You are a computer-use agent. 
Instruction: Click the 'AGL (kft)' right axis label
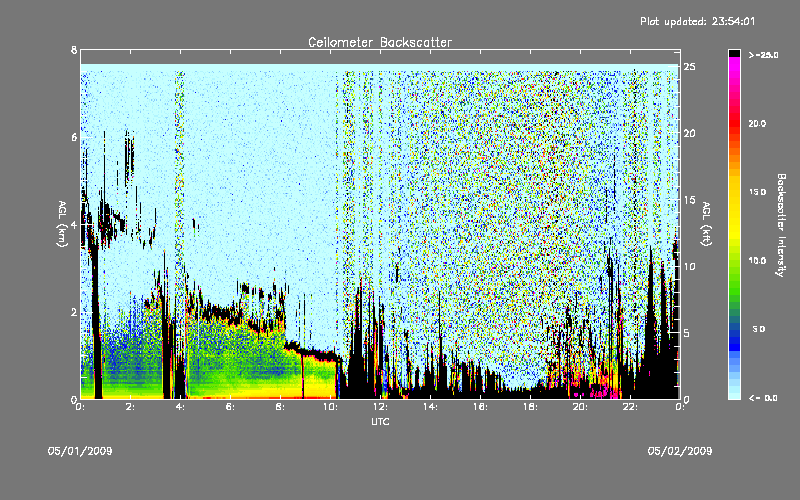point(706,224)
